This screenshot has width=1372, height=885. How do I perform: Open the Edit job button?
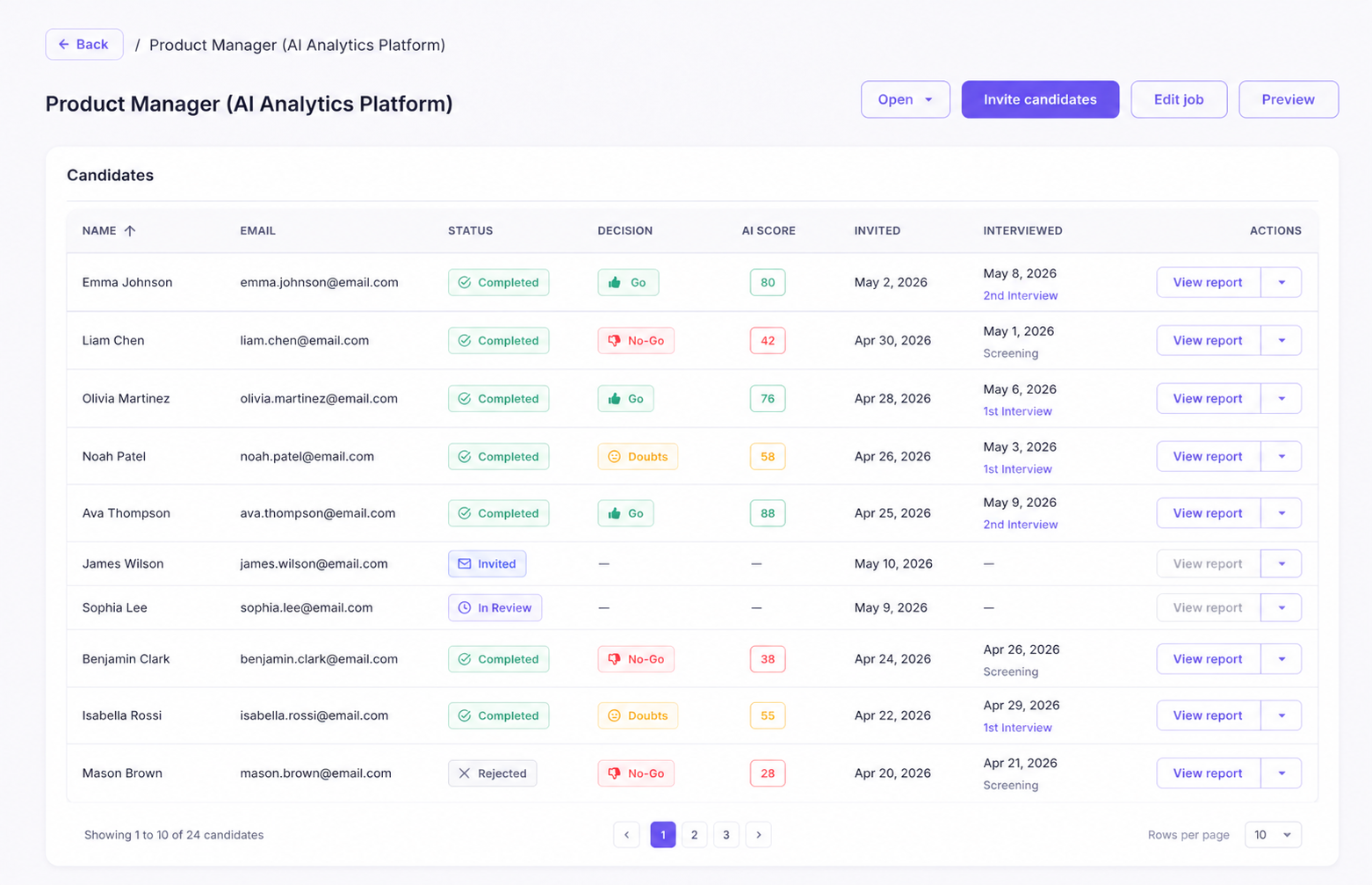tap(1179, 99)
